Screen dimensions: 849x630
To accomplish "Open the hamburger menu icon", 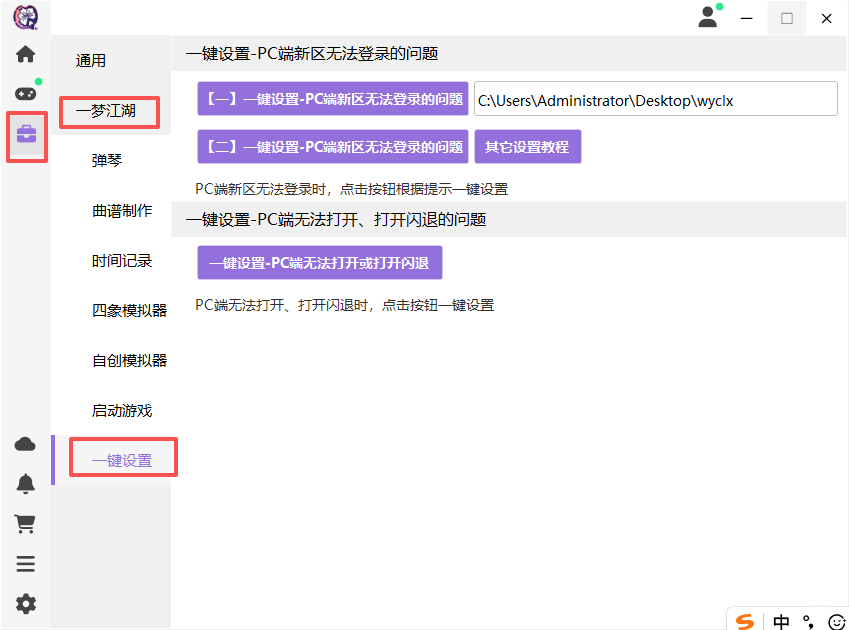I will (x=25, y=564).
